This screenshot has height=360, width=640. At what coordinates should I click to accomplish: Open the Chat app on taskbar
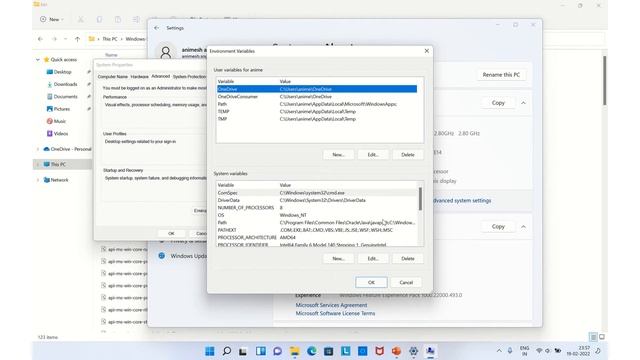pyautogui.click(x=278, y=351)
